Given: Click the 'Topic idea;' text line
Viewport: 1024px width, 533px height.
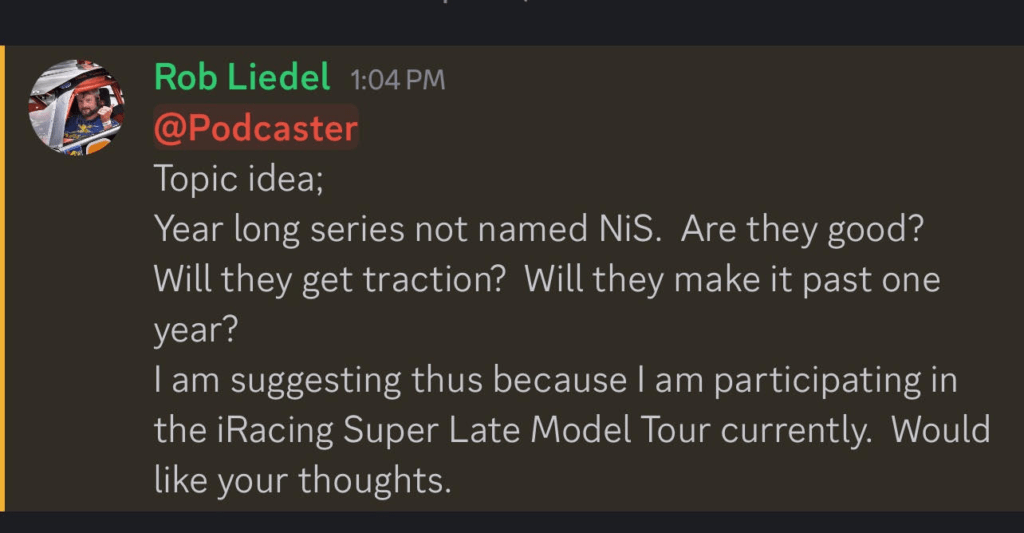Looking at the screenshot, I should click(x=238, y=178).
